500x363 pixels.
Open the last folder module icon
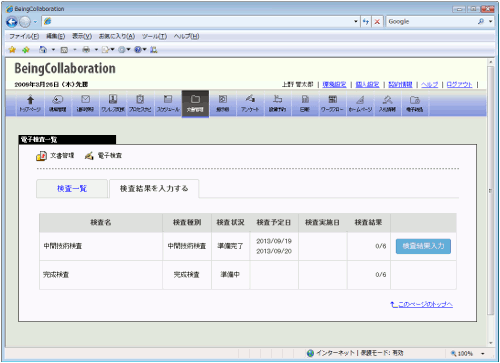415,104
